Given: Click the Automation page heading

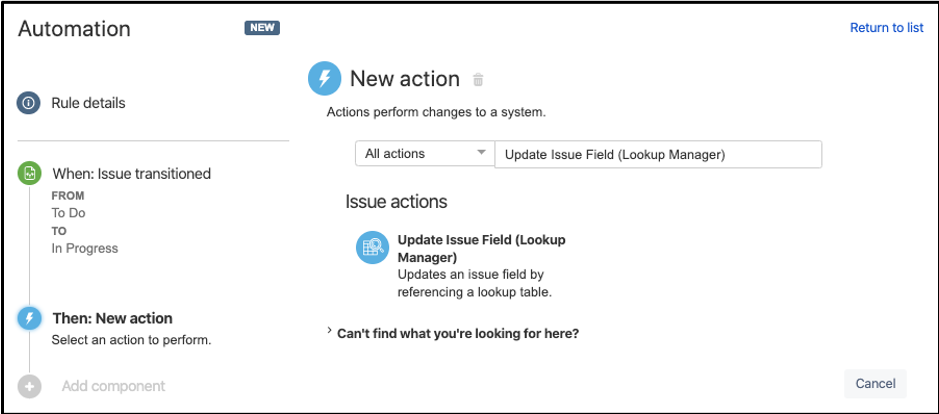Looking at the screenshot, I should point(74,28).
